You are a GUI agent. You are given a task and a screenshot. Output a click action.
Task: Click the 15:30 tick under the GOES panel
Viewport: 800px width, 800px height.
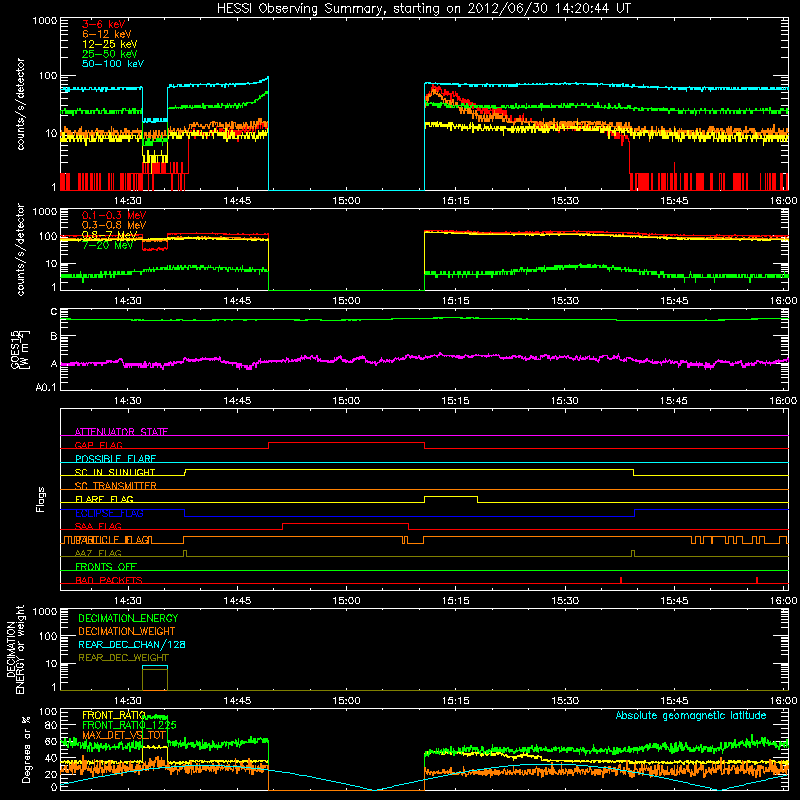pos(565,401)
